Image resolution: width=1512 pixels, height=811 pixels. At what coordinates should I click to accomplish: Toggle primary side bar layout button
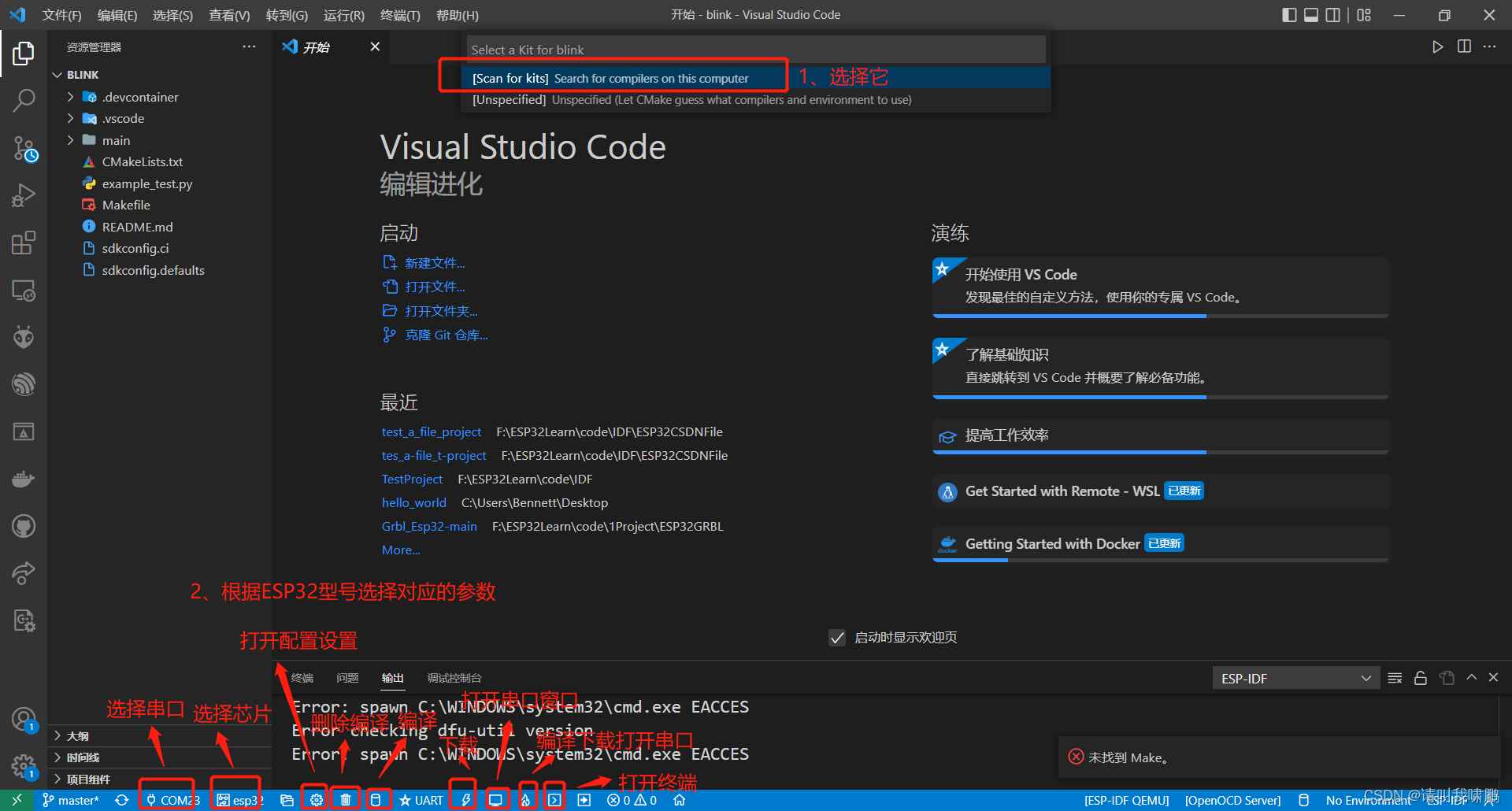[1289, 15]
